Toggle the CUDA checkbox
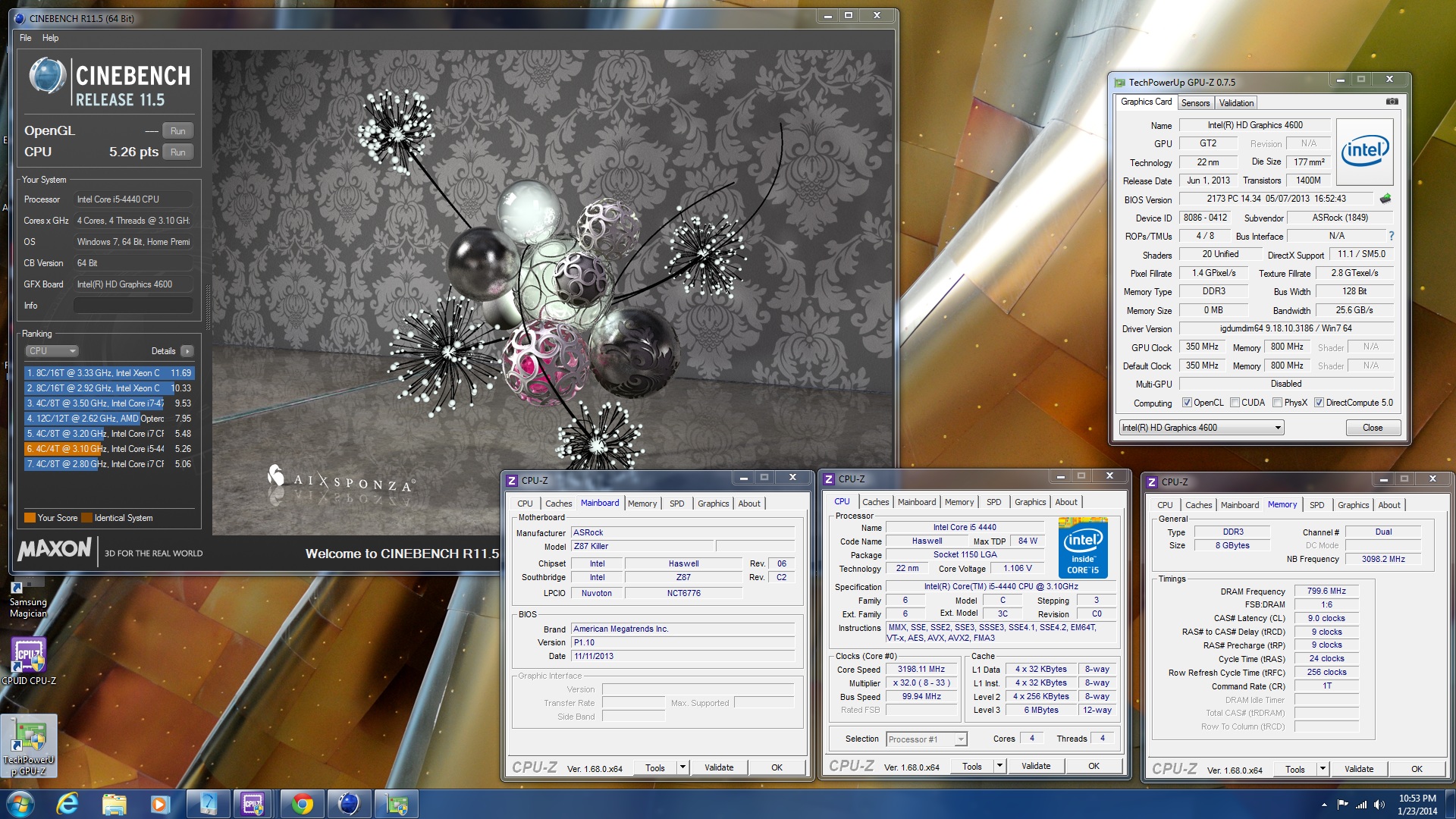Viewport: 1456px width, 819px height. 1235,403
